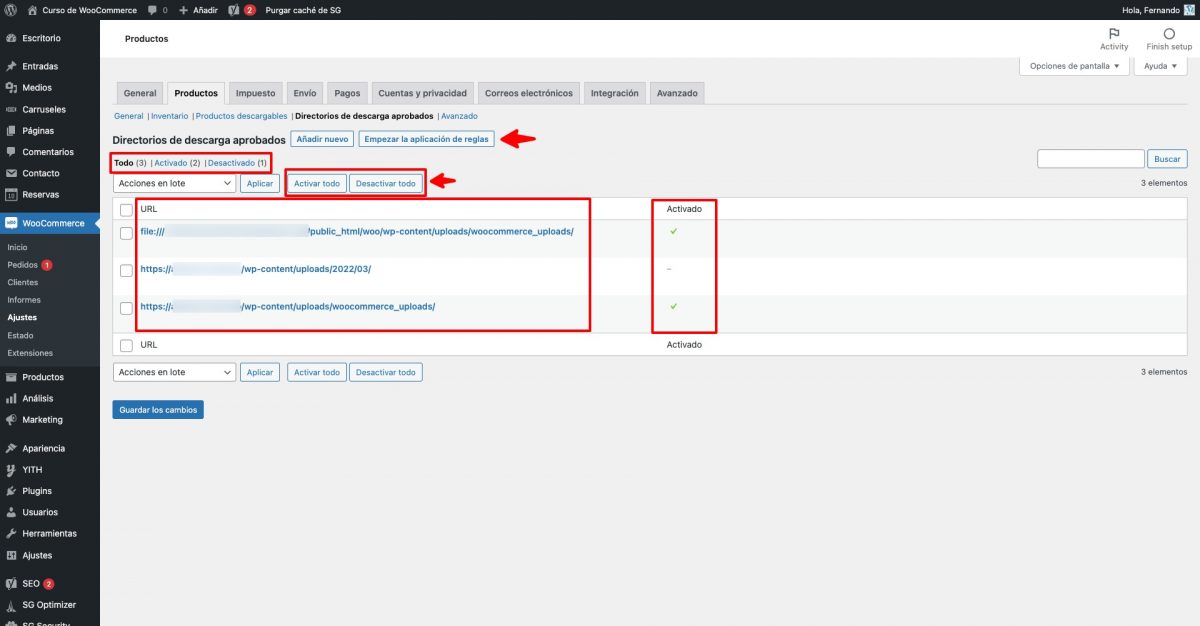Open the Cuentas y privacidad tab
The width and height of the screenshot is (1200, 626).
[x=422, y=93]
